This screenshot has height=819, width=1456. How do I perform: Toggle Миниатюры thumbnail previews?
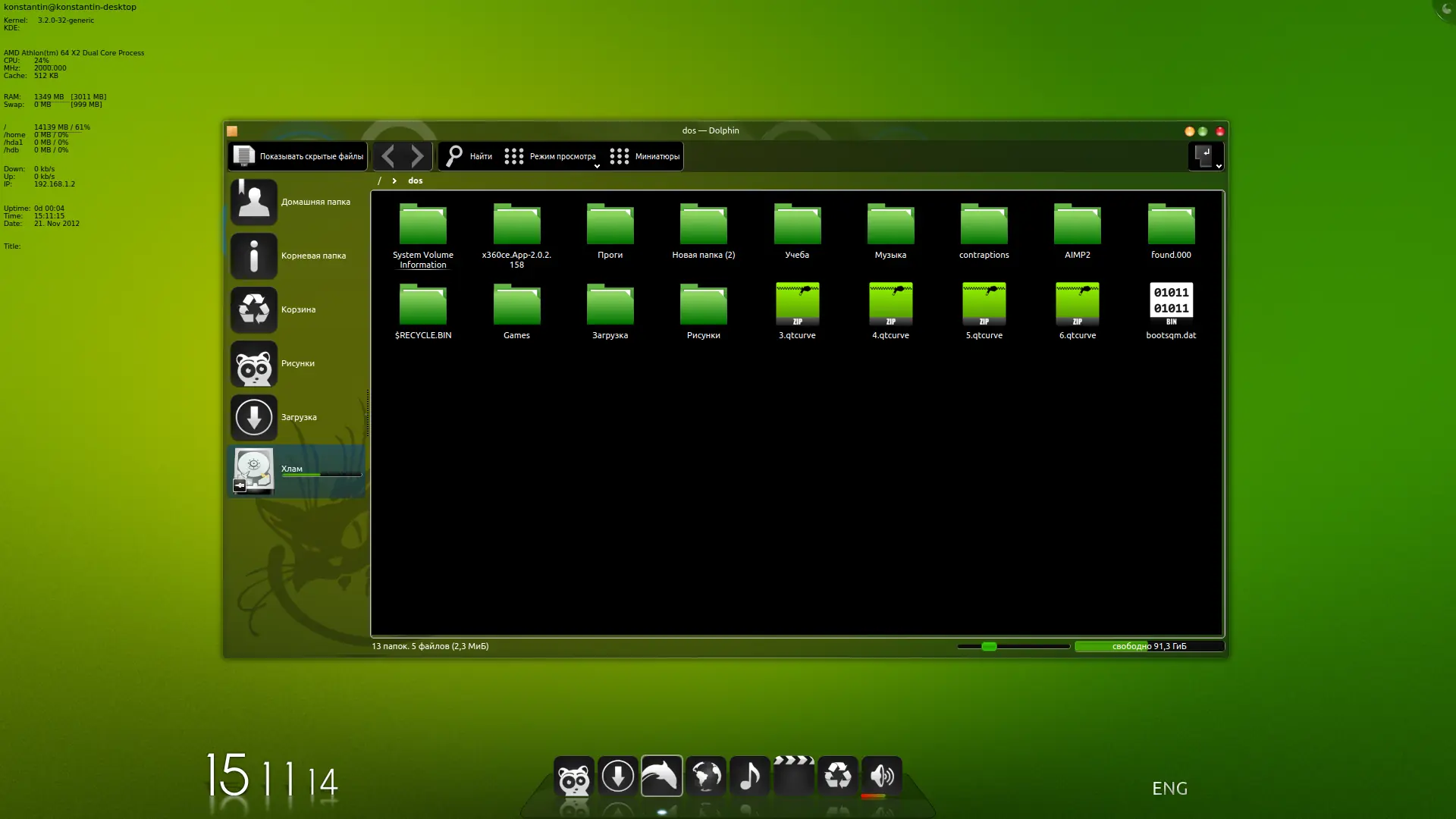pyautogui.click(x=645, y=156)
